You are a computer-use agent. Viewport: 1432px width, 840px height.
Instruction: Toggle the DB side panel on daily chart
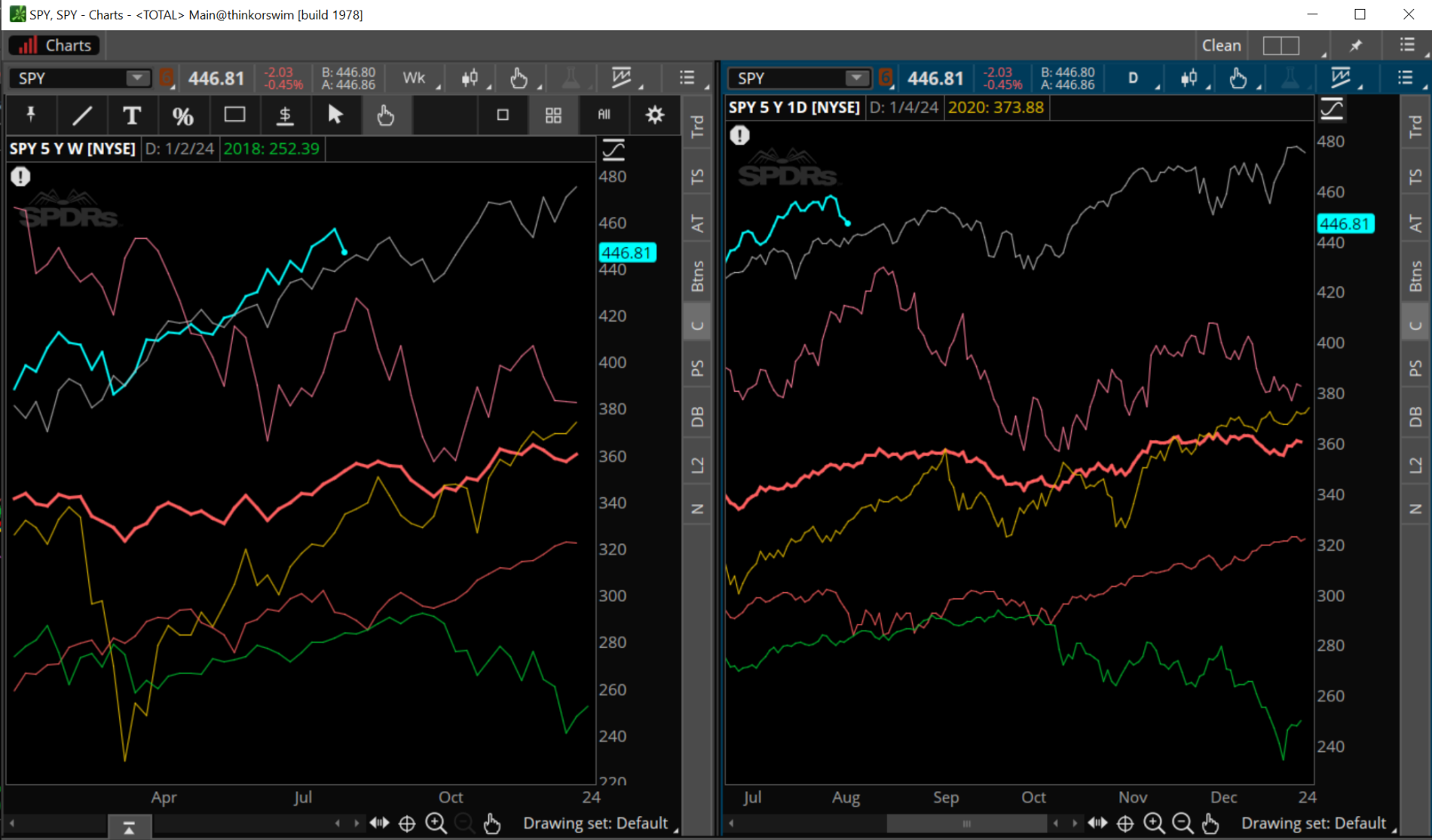pyautogui.click(x=1415, y=417)
